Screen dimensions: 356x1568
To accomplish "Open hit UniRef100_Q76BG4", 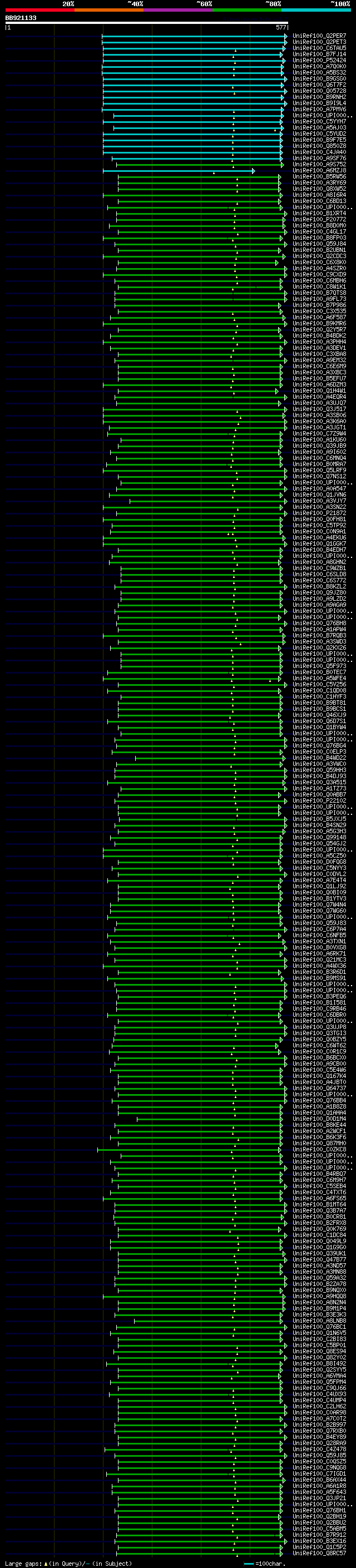I will coord(319,746).
